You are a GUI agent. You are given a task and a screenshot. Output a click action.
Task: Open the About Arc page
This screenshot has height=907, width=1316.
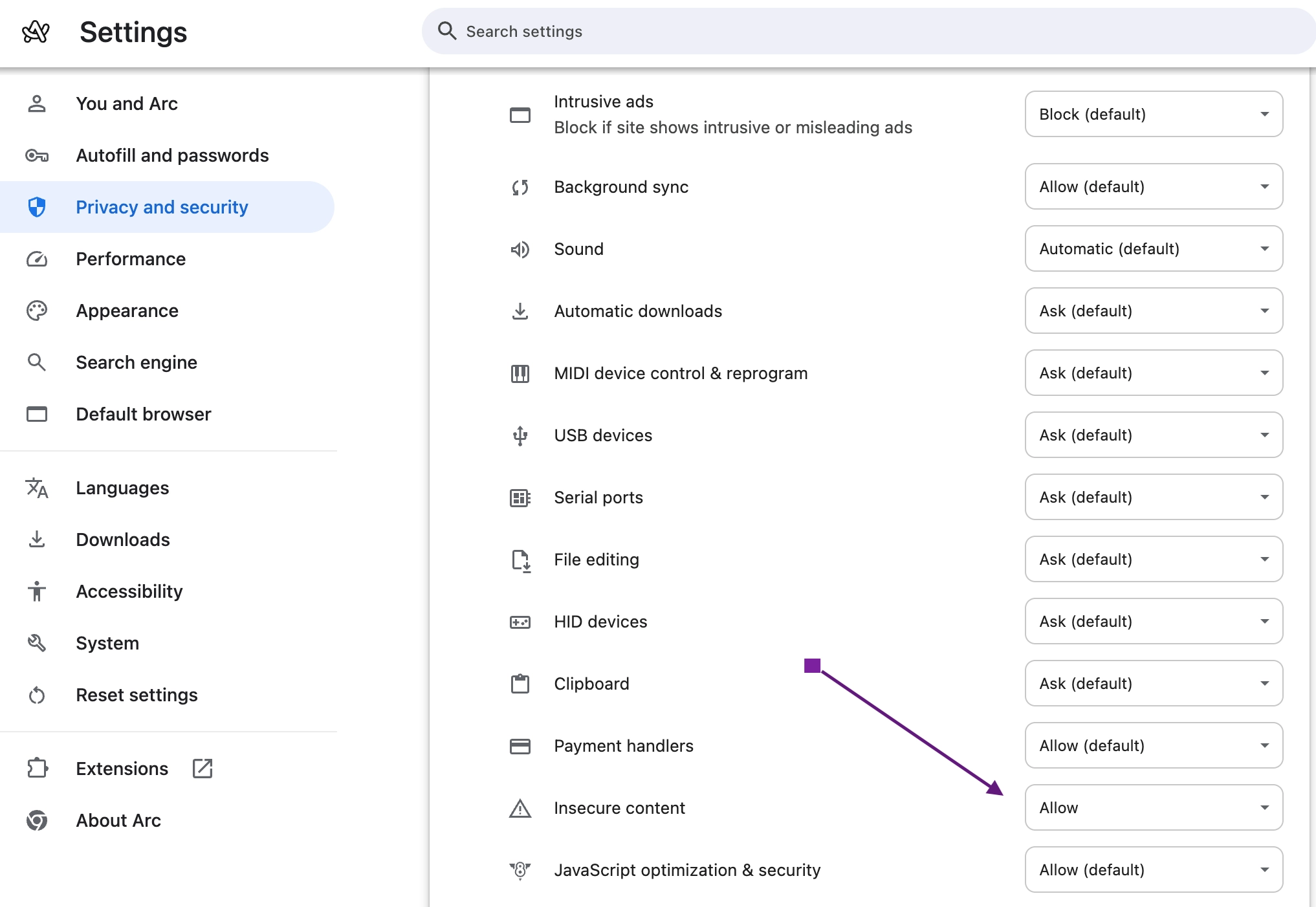(x=118, y=820)
